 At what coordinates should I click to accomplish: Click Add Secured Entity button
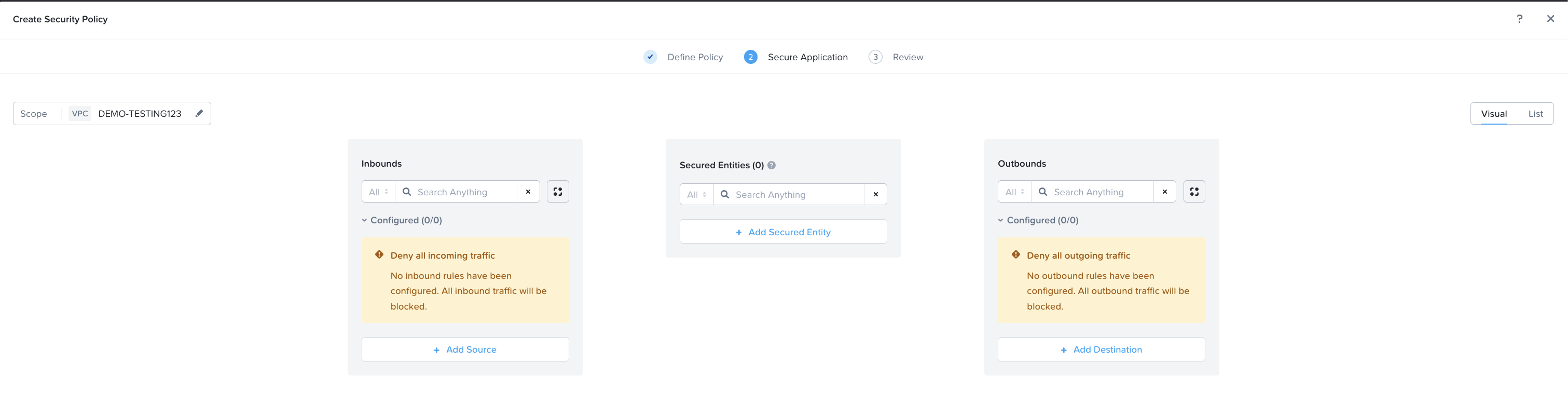click(783, 232)
